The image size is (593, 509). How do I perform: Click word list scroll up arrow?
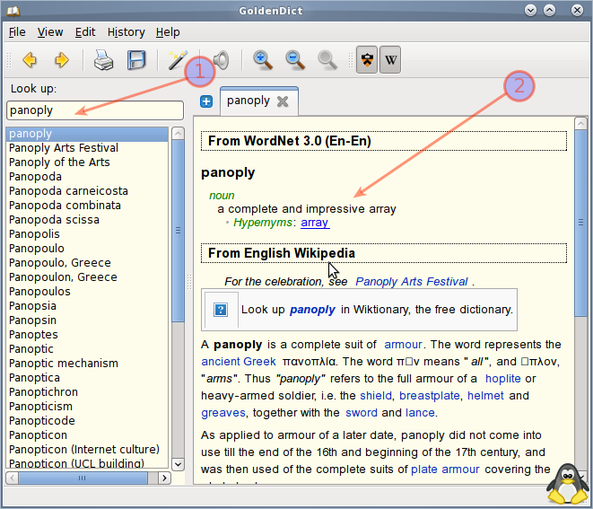click(178, 133)
